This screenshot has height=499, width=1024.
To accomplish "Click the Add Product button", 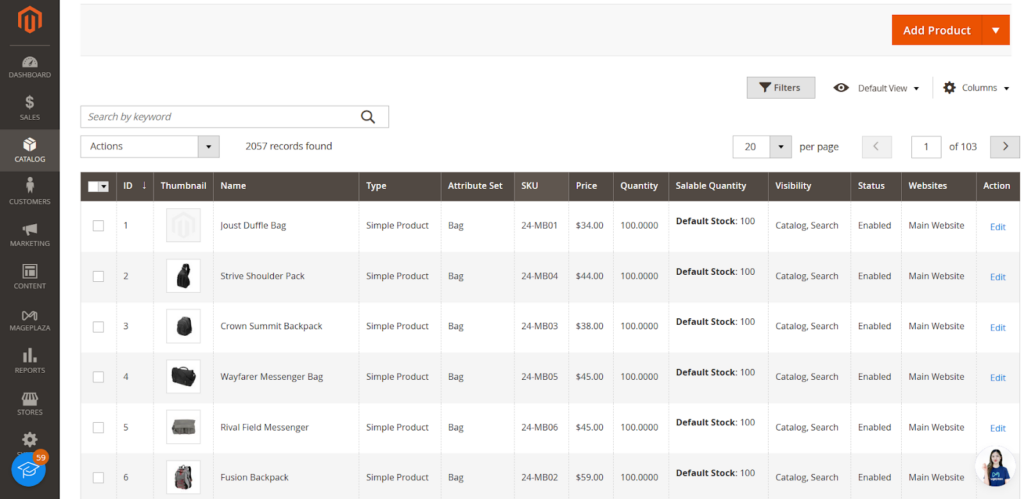I will pyautogui.click(x=936, y=30).
